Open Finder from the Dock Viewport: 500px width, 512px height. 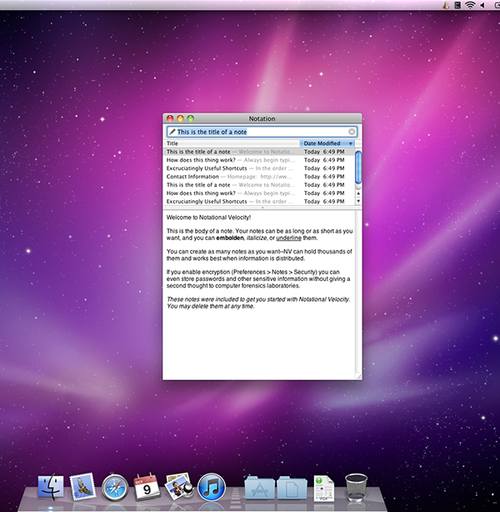[x=51, y=487]
